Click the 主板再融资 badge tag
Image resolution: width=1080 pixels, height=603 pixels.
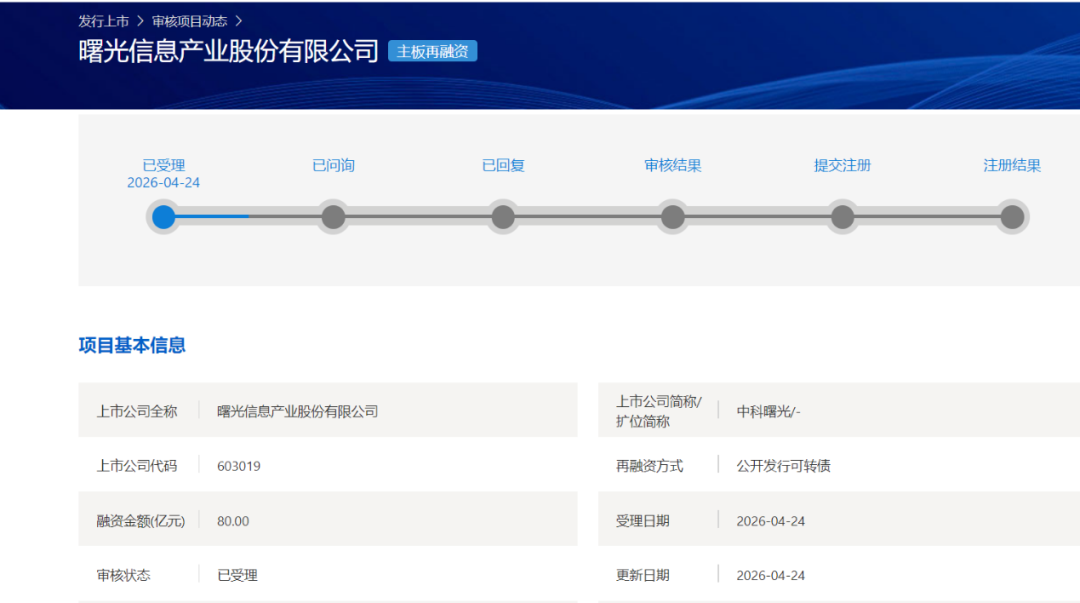(432, 52)
